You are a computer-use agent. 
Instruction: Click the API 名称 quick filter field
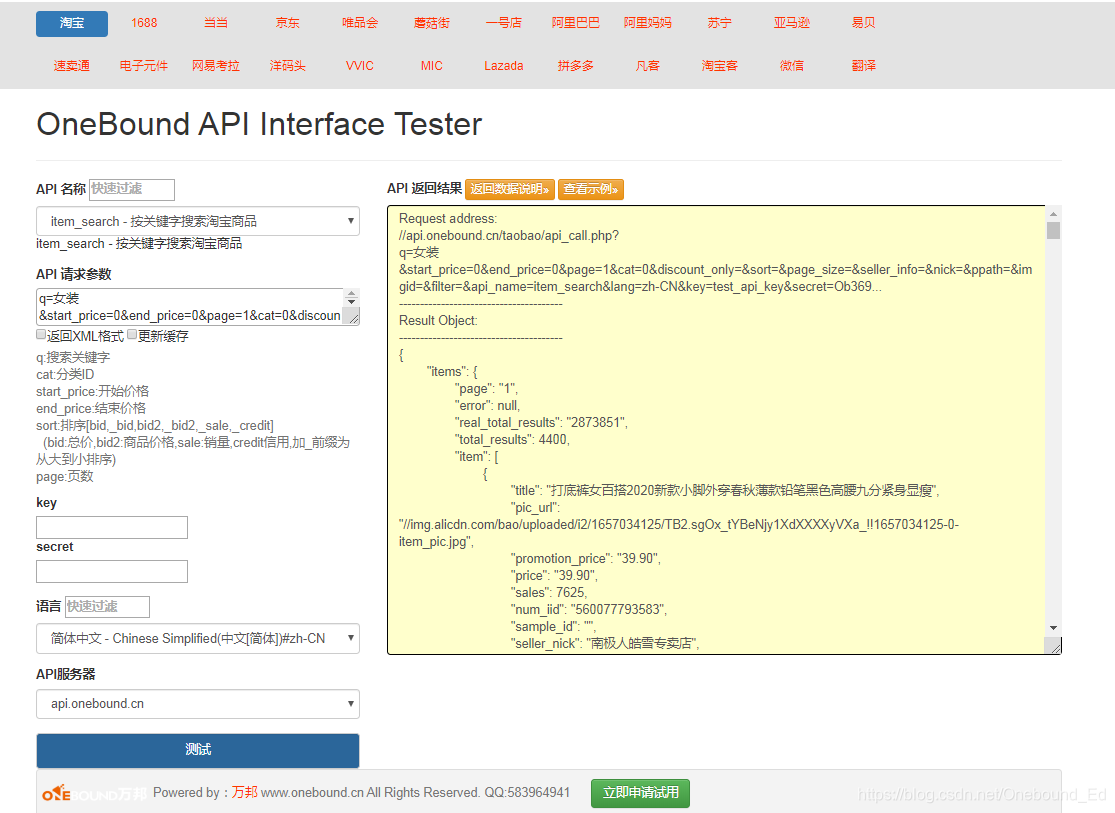pos(132,189)
